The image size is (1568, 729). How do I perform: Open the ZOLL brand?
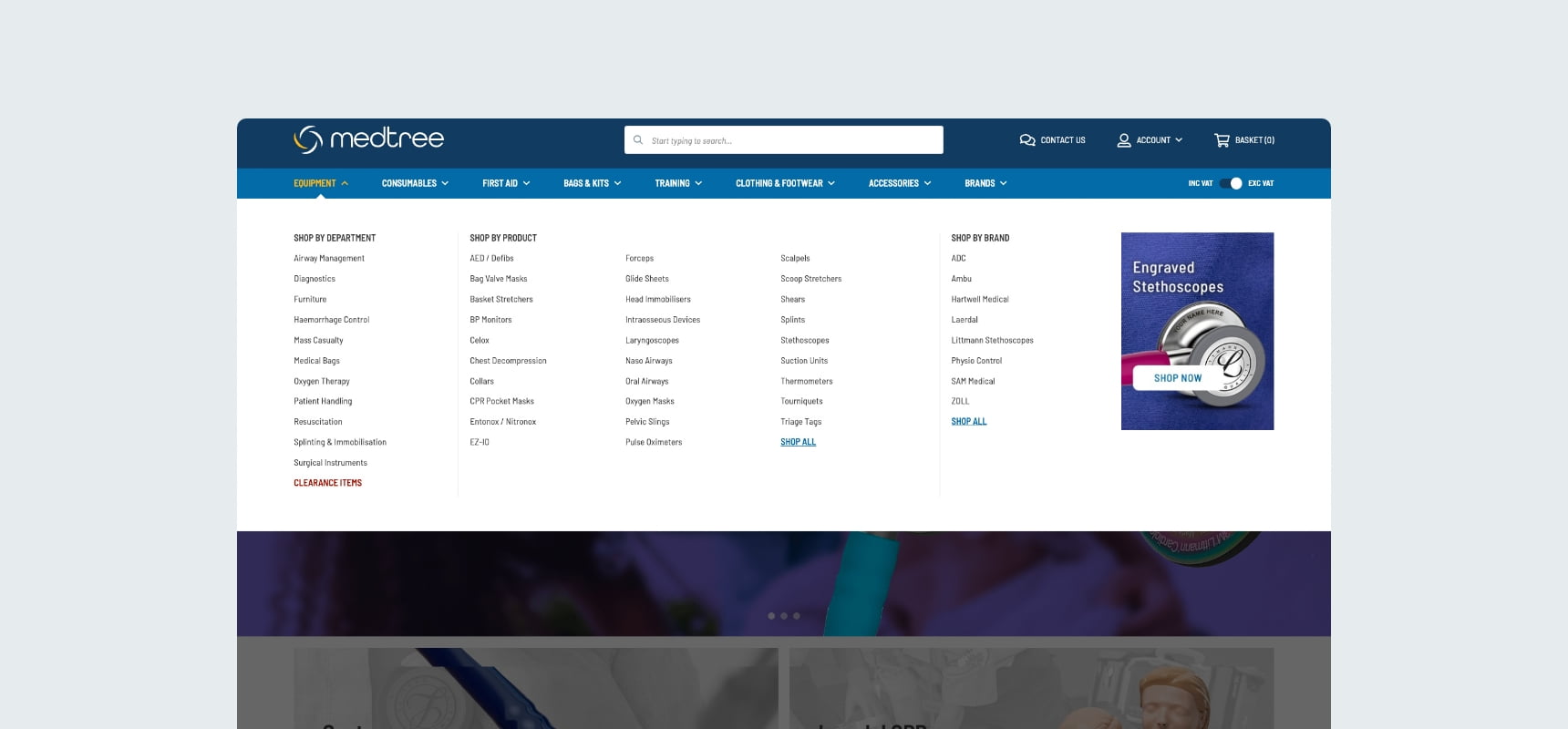tap(960, 401)
